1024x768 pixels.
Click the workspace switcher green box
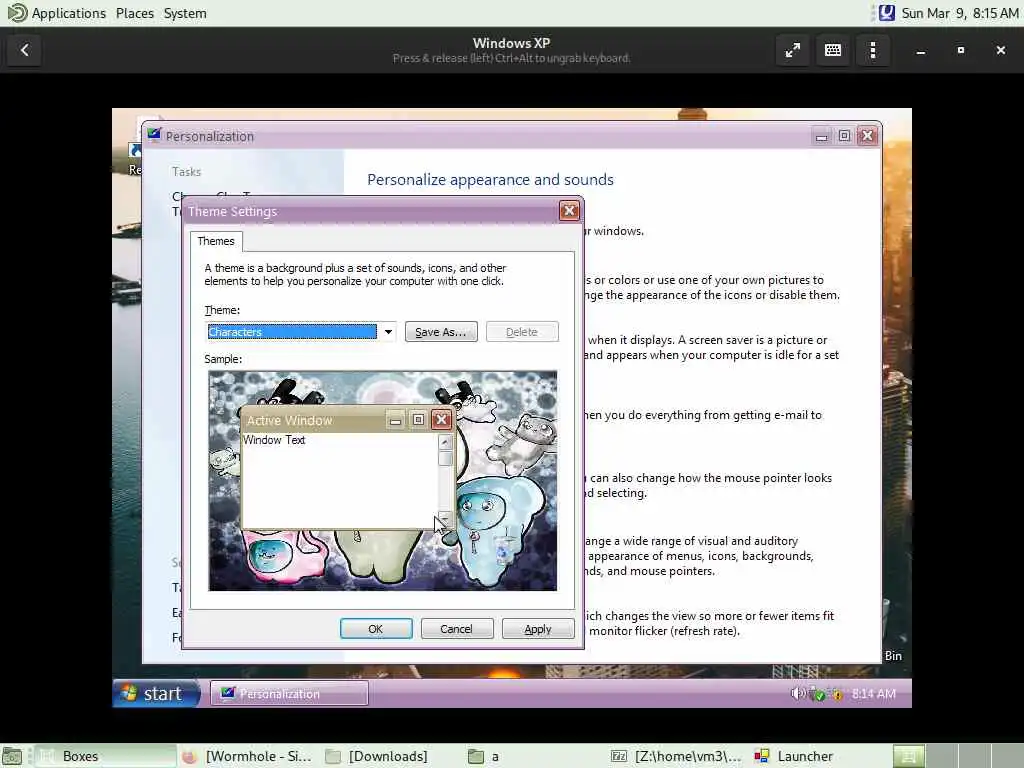click(908, 756)
